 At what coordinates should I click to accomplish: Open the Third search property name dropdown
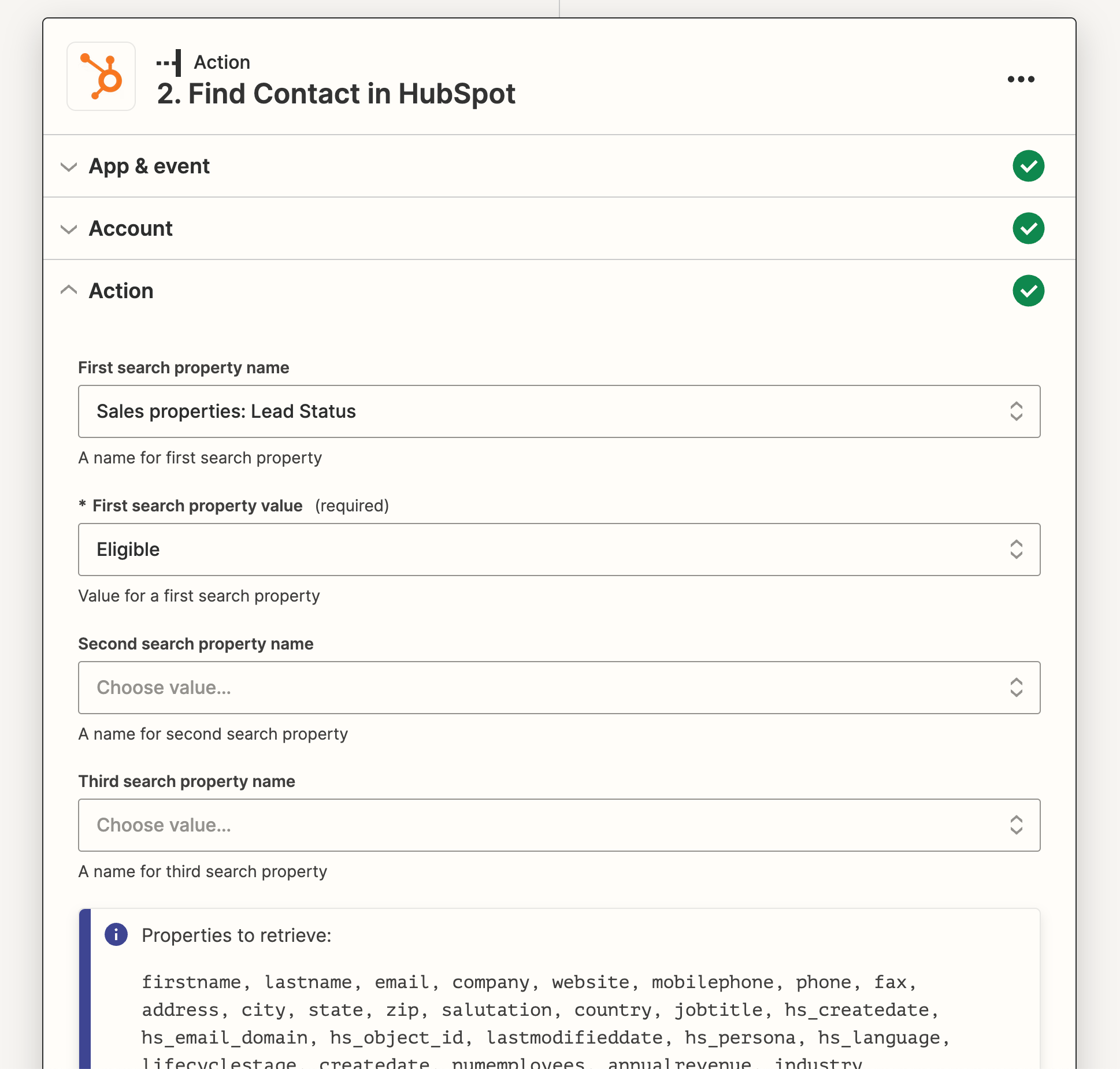pos(559,825)
